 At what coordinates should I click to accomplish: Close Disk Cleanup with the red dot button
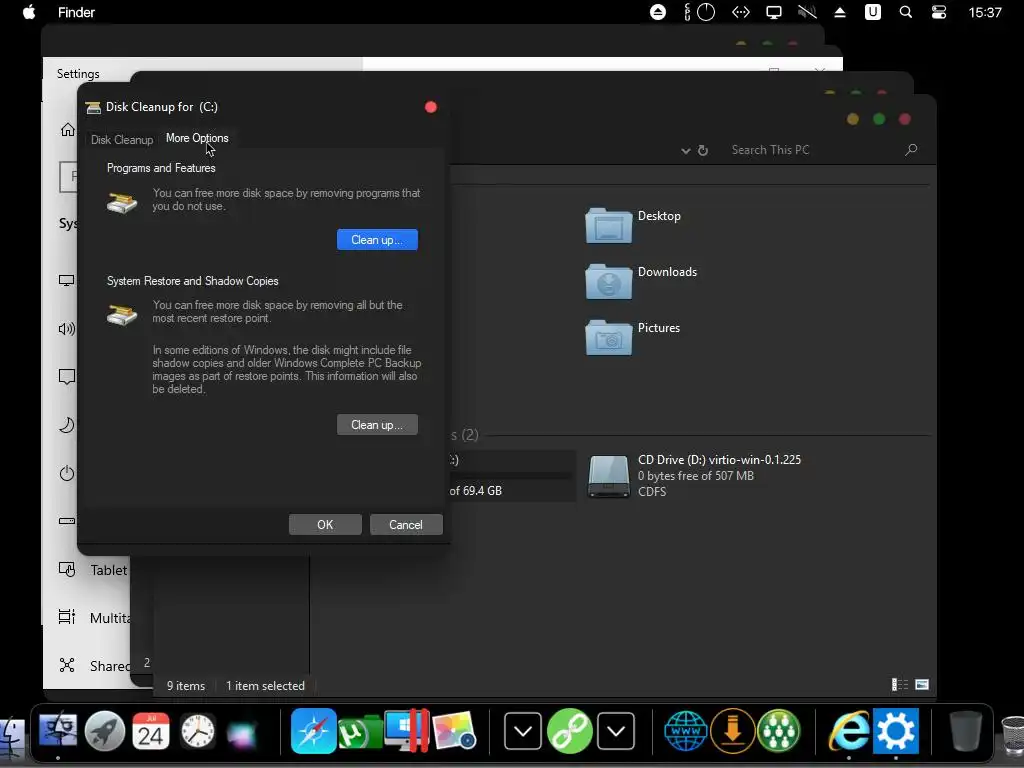430,107
